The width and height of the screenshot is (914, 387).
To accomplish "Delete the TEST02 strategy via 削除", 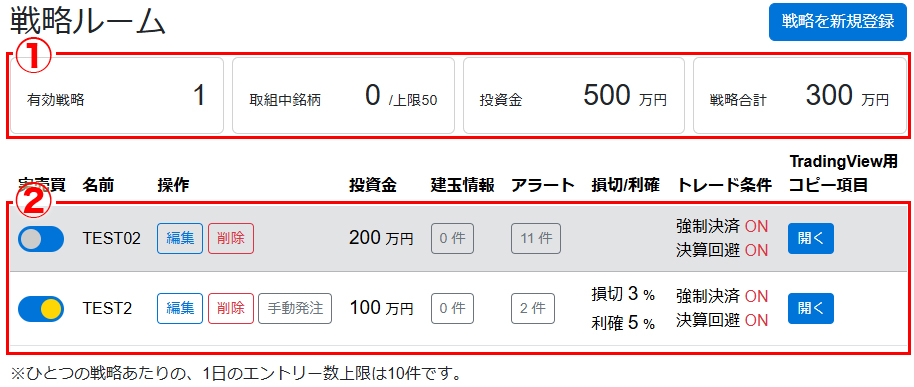I will [x=231, y=238].
